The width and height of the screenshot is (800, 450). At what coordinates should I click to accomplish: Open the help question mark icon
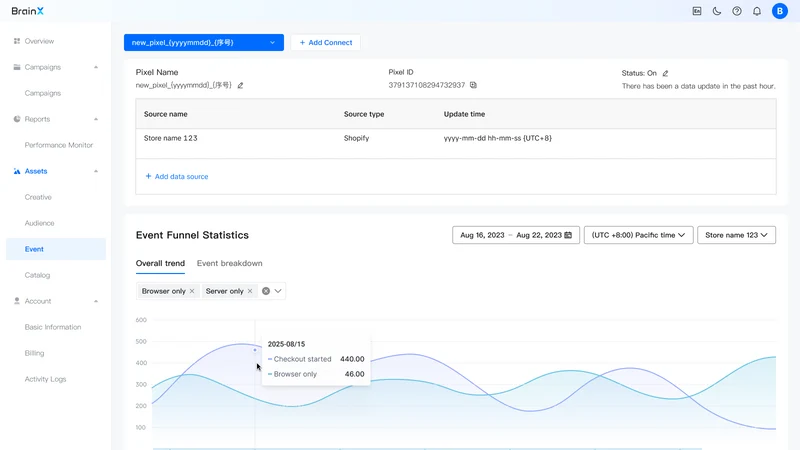(x=737, y=11)
